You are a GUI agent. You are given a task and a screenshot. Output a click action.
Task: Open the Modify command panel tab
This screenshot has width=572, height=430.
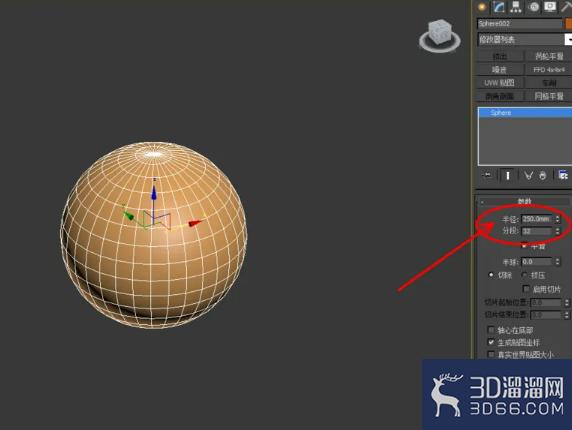(499, 7)
